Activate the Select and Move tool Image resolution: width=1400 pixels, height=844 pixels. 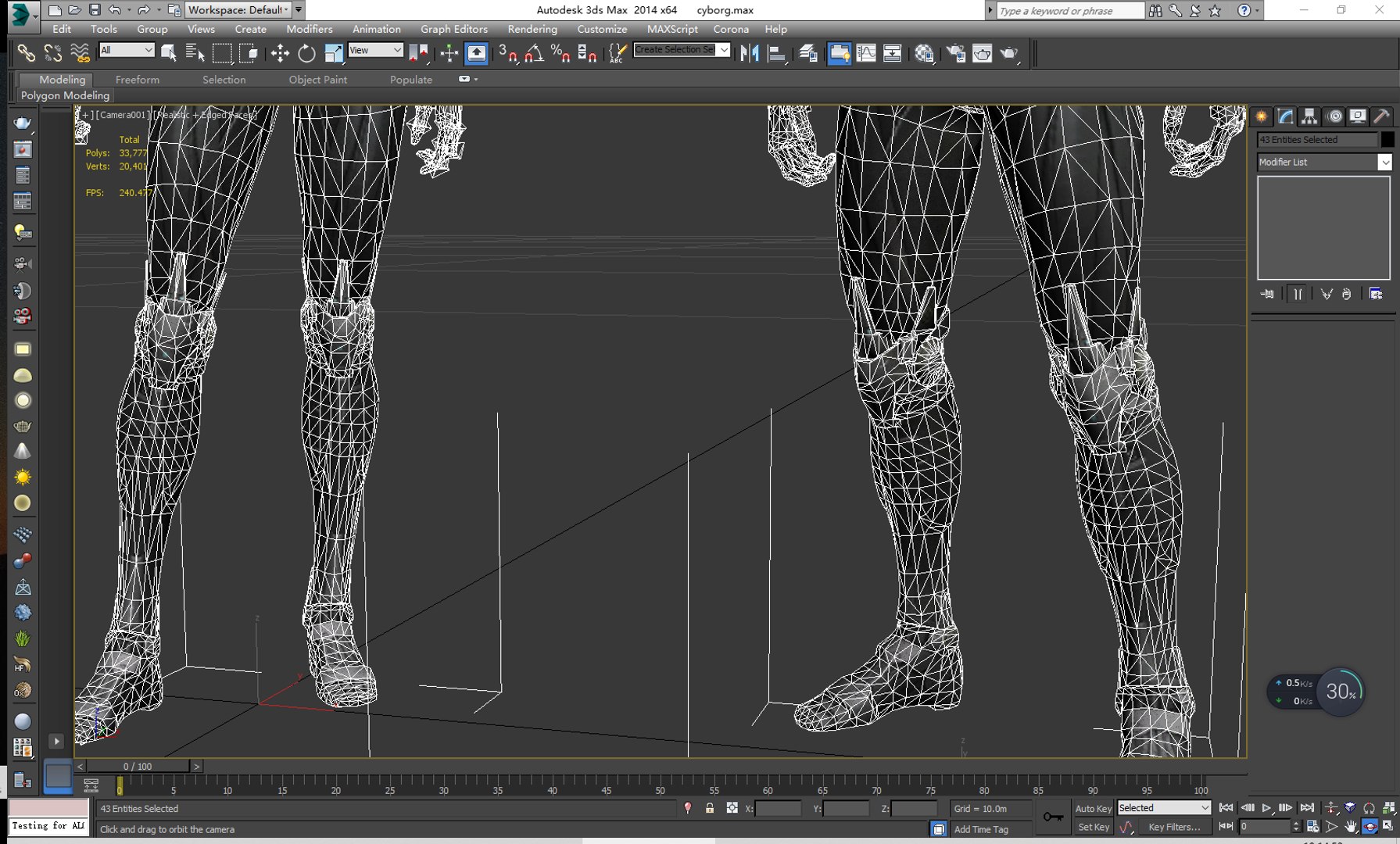[x=280, y=53]
